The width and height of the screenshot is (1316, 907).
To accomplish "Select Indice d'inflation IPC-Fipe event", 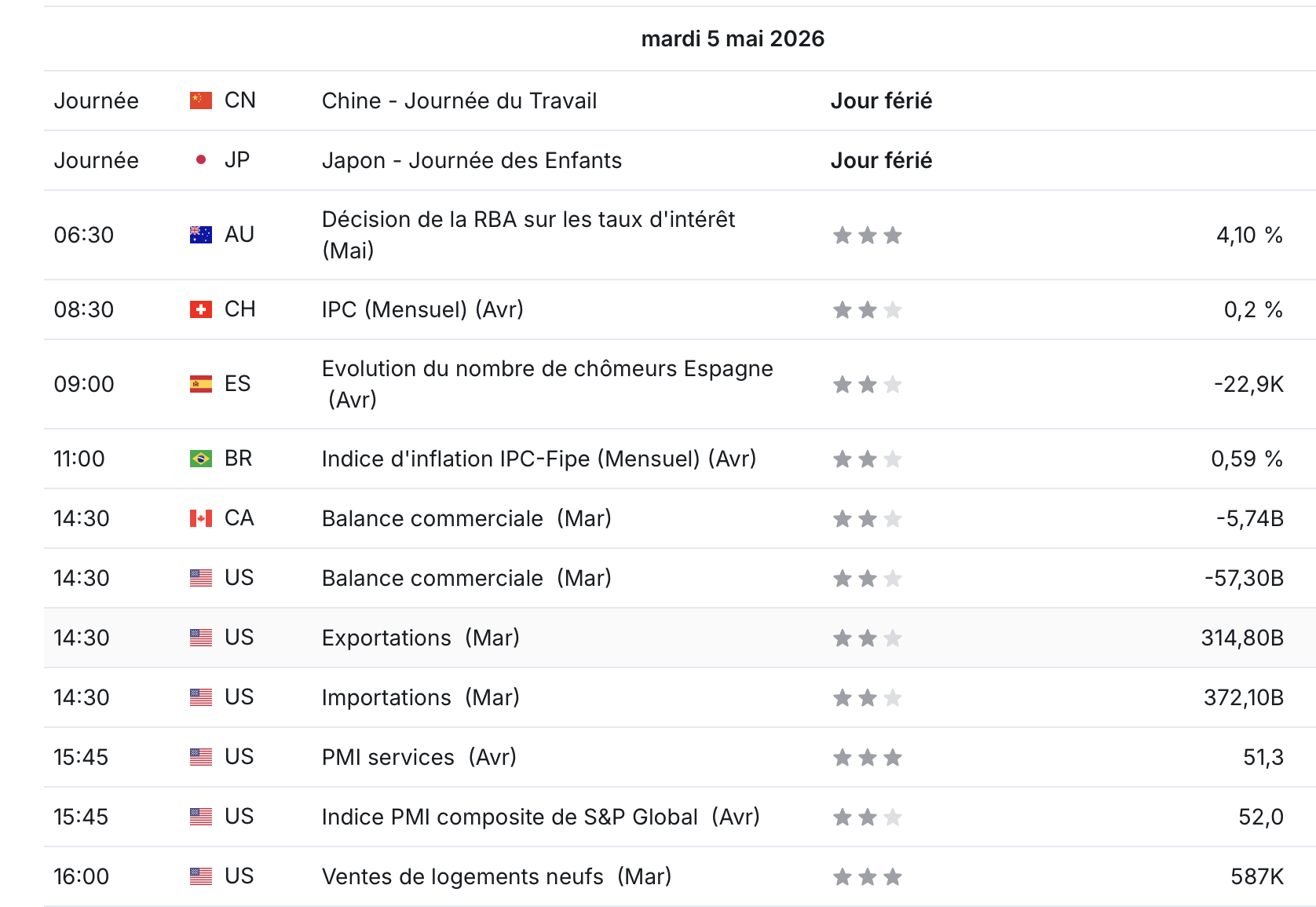I will pyautogui.click(x=539, y=459).
